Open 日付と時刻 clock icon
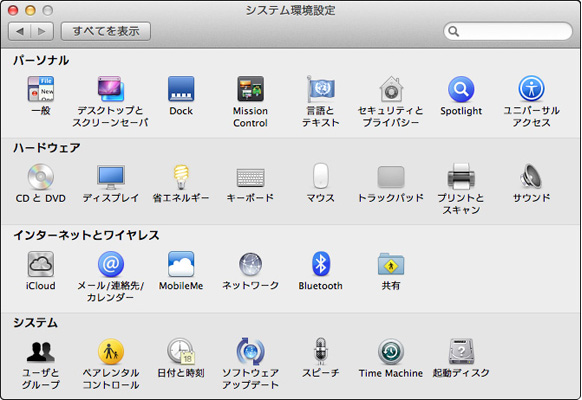582x400 pixels. tap(181, 351)
